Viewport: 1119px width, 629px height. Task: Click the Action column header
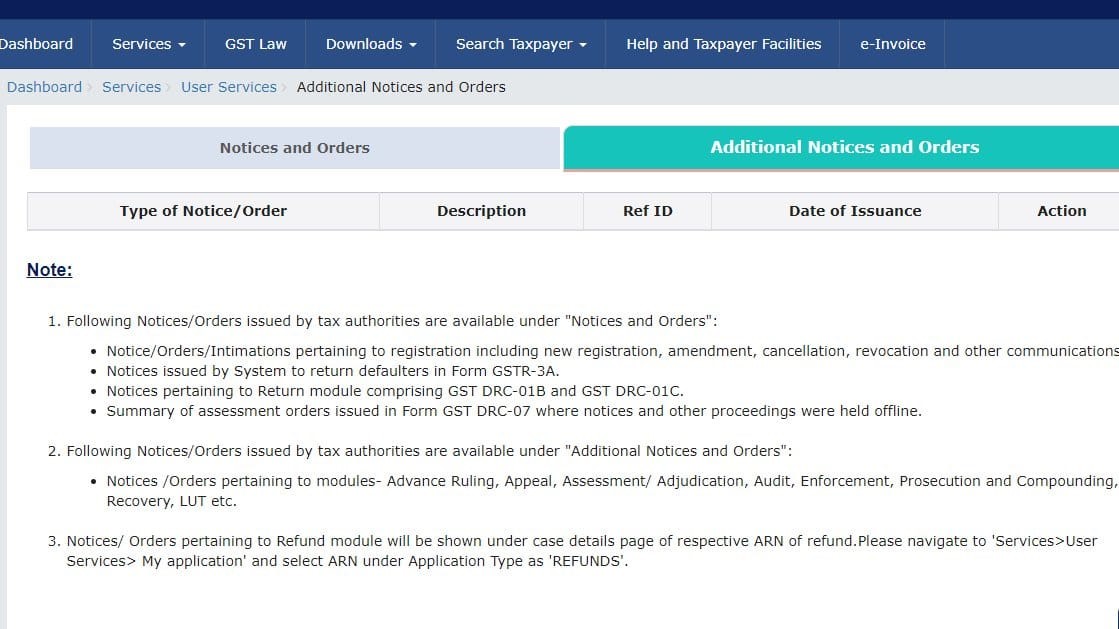point(1061,211)
